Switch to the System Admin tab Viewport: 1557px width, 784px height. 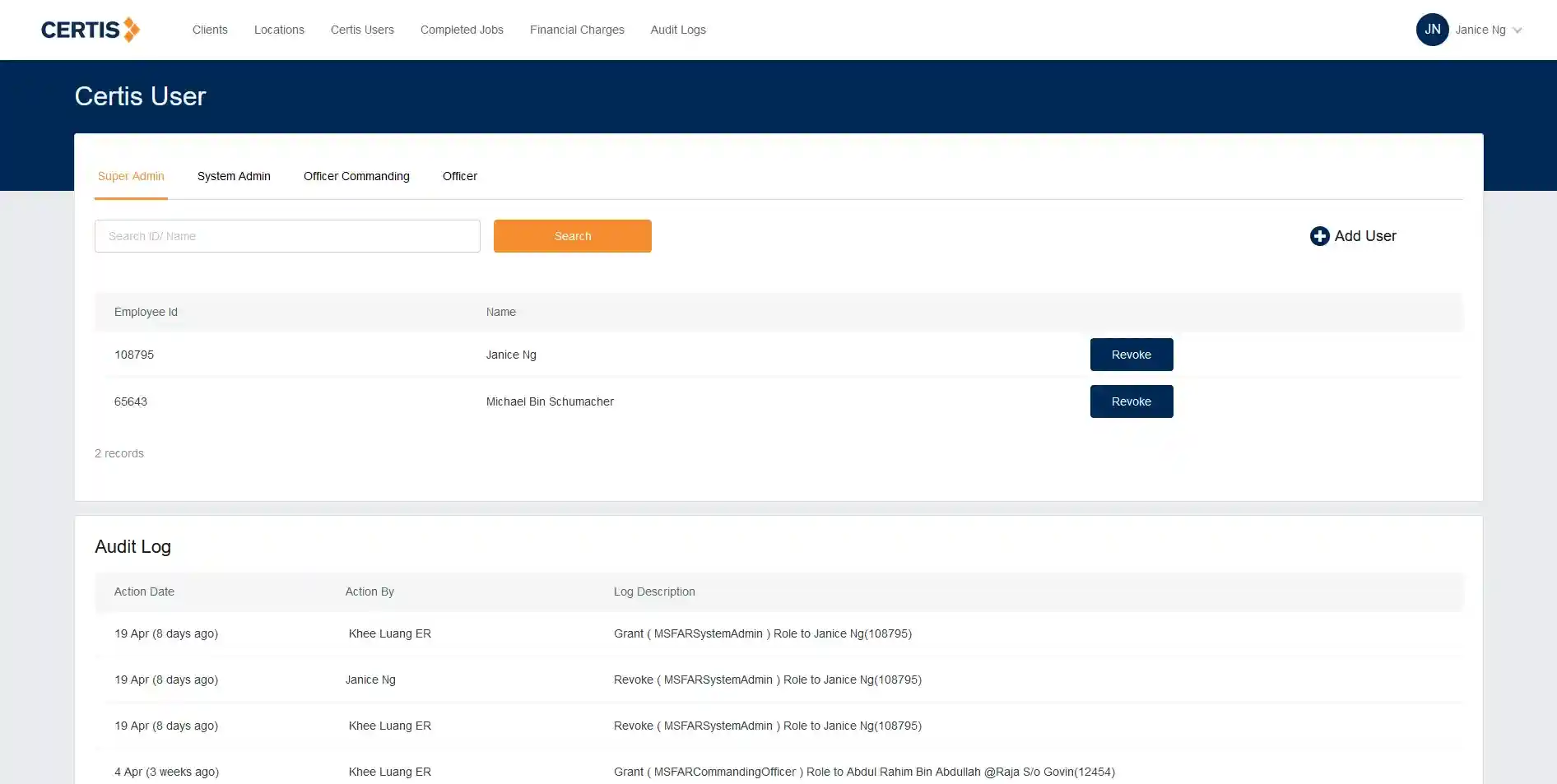pyautogui.click(x=234, y=176)
